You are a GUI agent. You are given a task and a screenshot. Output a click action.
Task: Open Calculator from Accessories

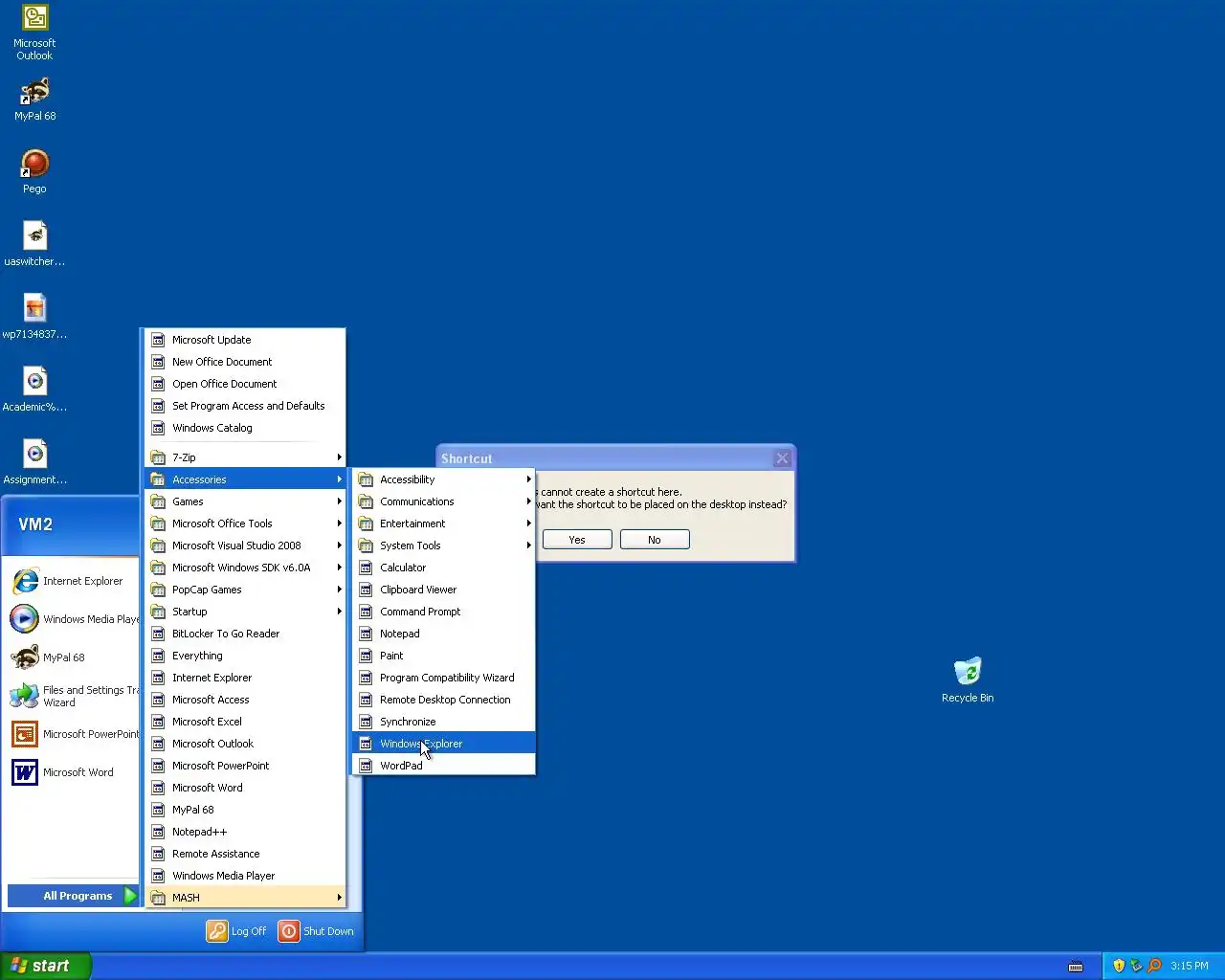444,568
